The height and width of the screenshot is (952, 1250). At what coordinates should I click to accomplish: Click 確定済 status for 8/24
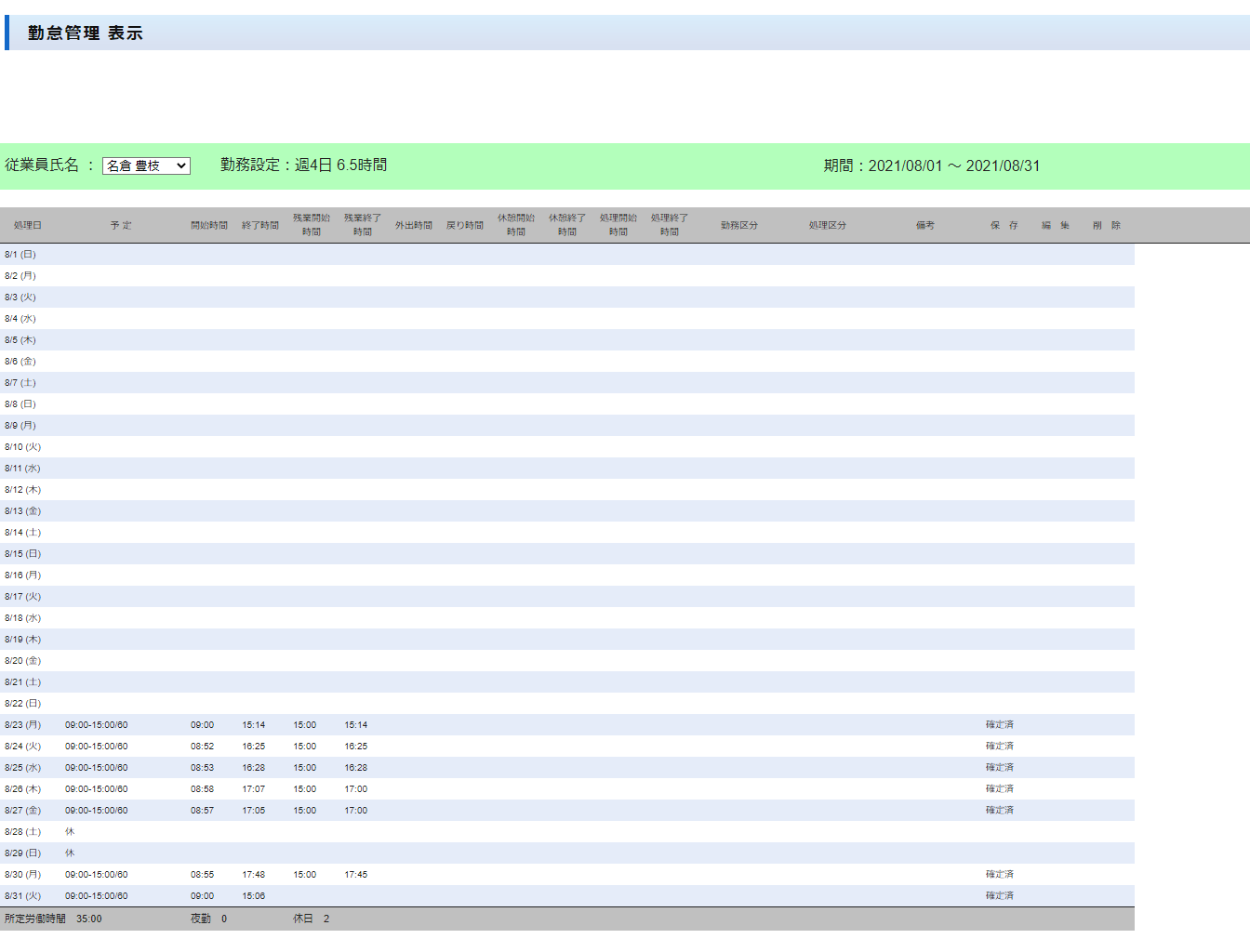pyautogui.click(x=1000, y=747)
